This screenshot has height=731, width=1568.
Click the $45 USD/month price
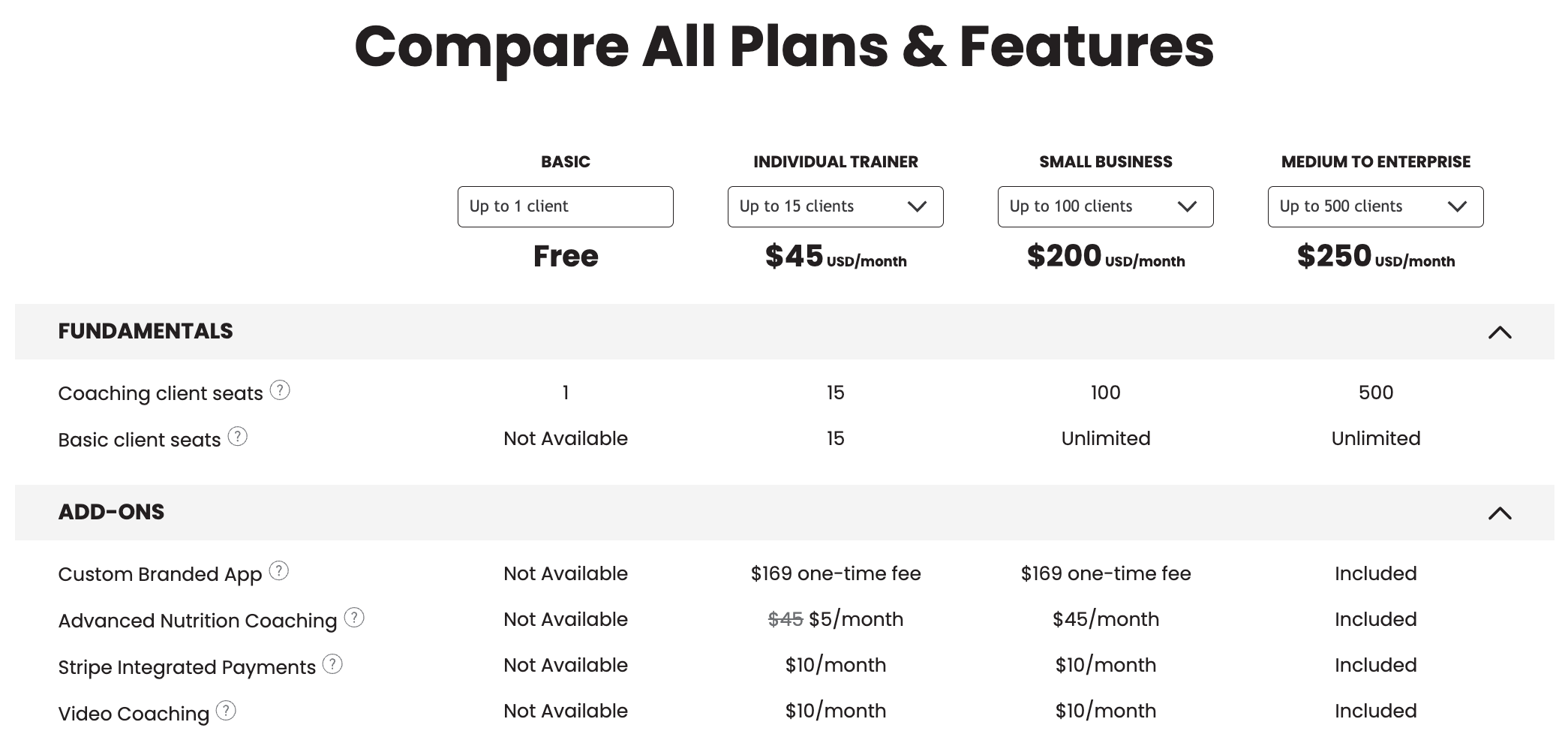tap(836, 257)
